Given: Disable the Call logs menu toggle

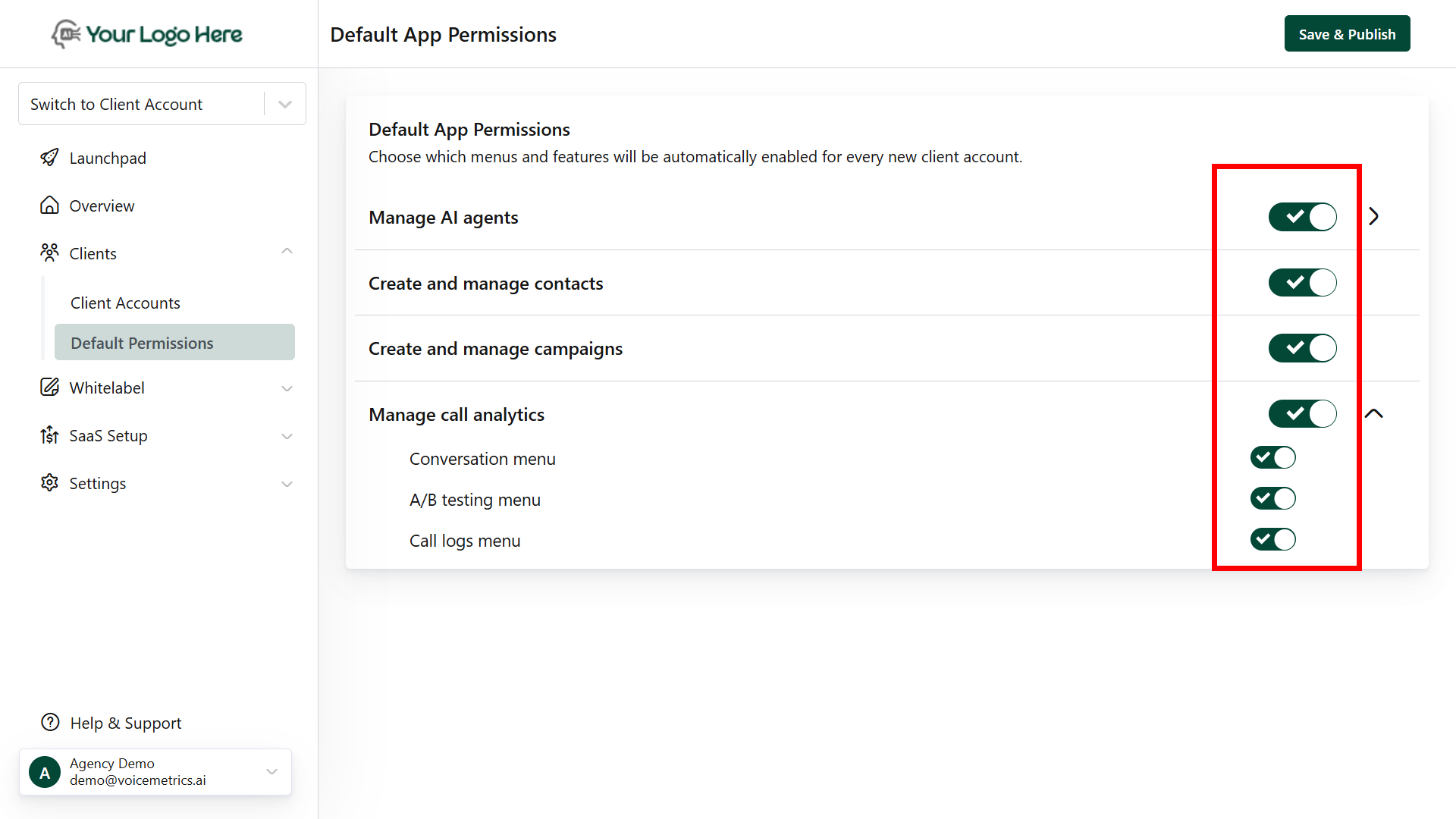Looking at the screenshot, I should pos(1272,539).
